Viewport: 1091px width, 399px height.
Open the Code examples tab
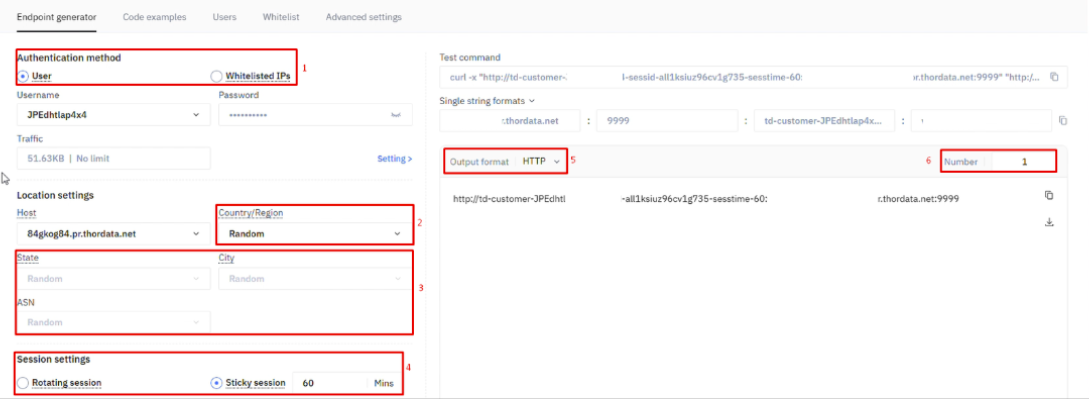click(154, 17)
